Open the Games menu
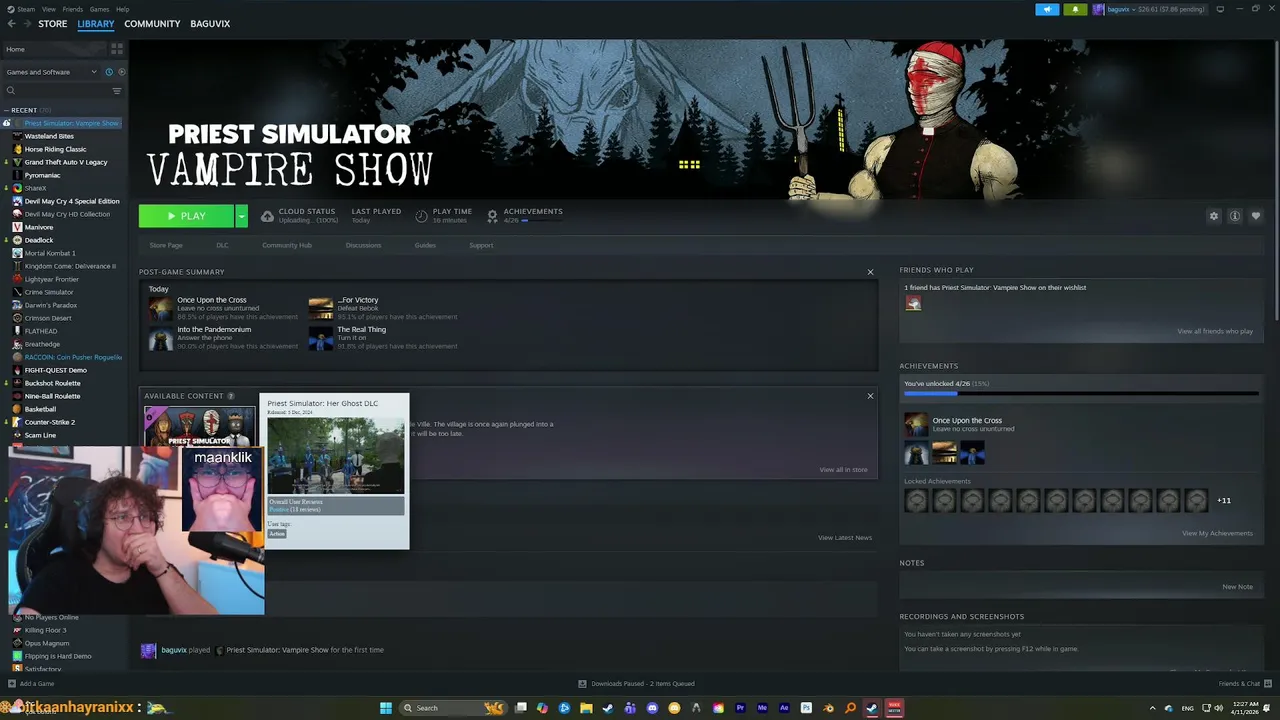The image size is (1280, 720). [99, 9]
